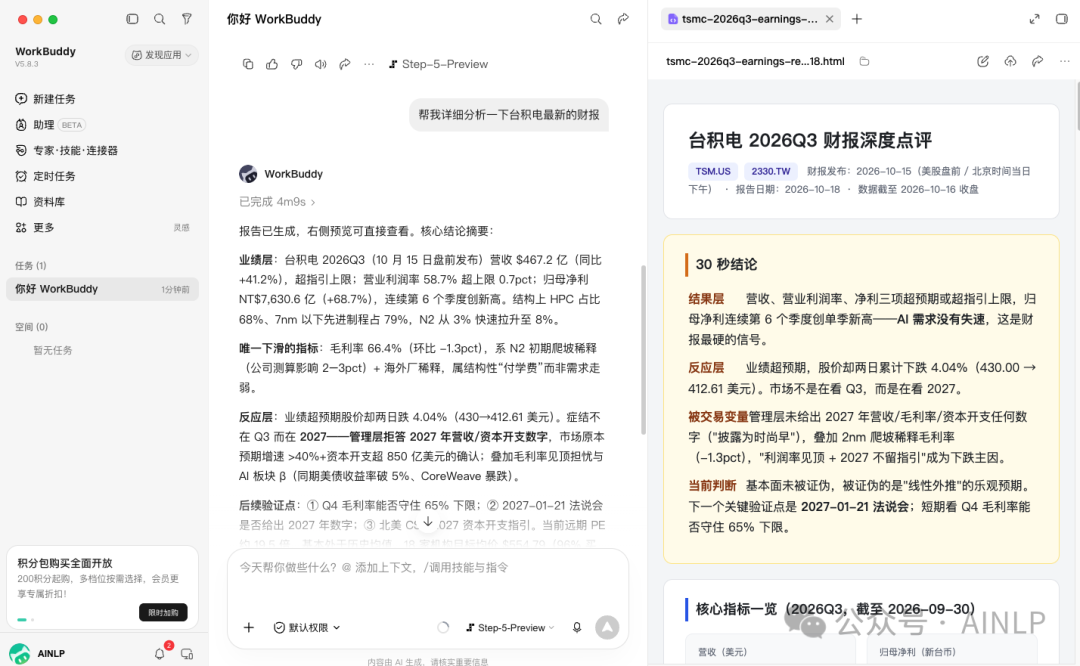
Task: Give thumbs up to the response
Action: coord(272,64)
